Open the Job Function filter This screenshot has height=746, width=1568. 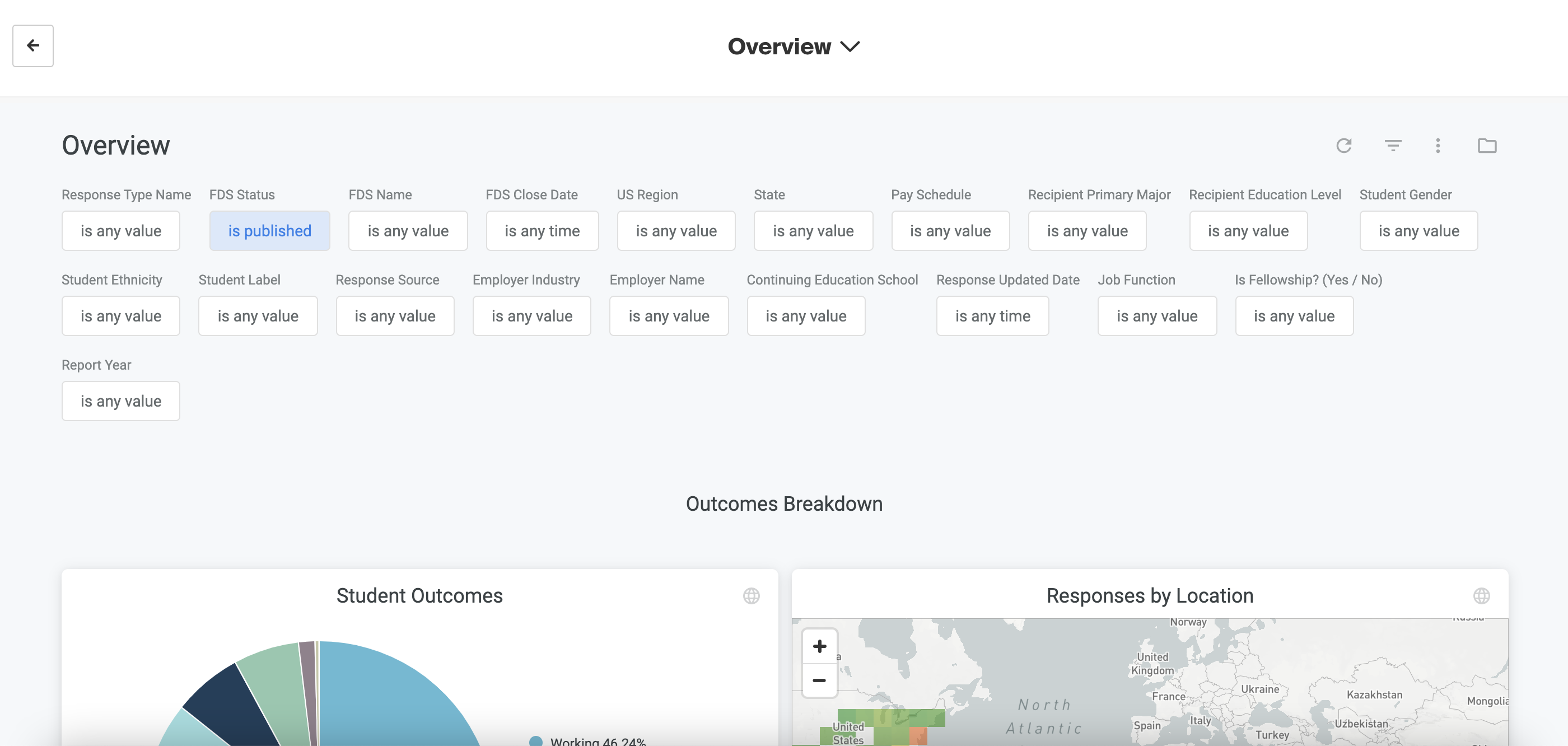coord(1156,316)
